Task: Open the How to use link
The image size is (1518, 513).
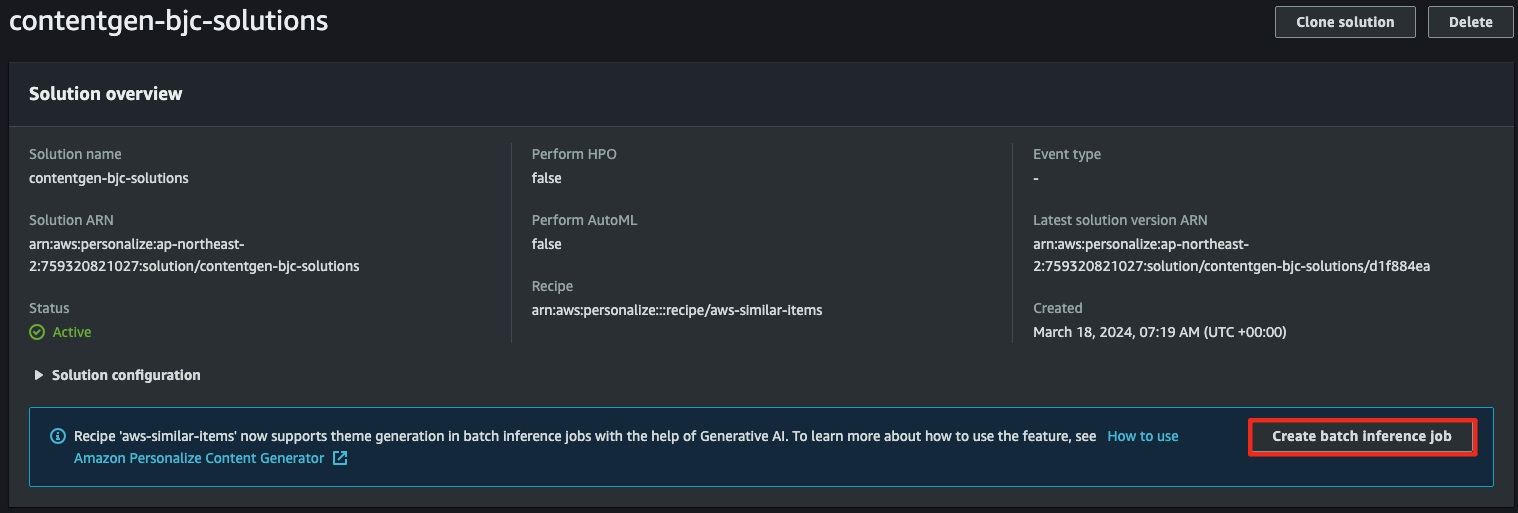Action: [x=1143, y=436]
